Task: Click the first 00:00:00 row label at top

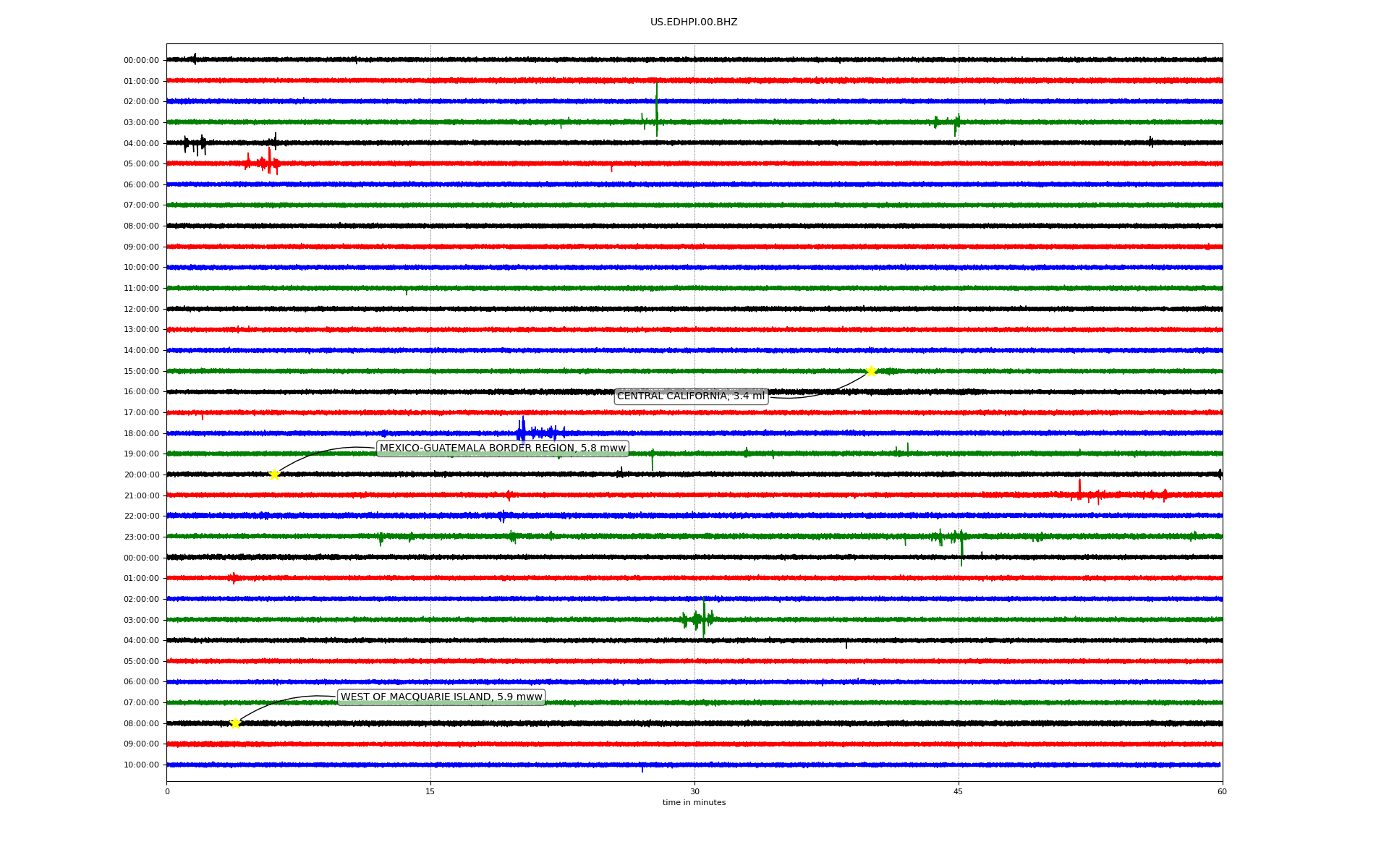Action: pyautogui.click(x=141, y=61)
